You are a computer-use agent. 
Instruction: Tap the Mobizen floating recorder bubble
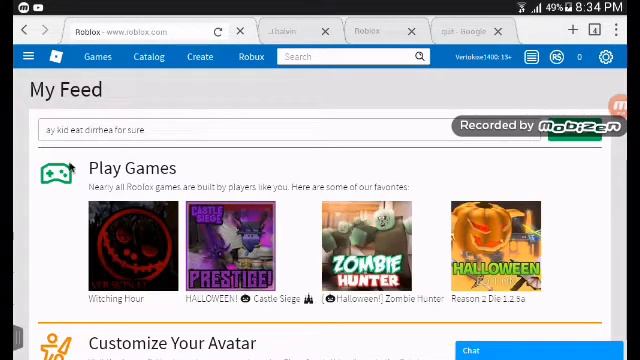pyautogui.click(x=619, y=106)
